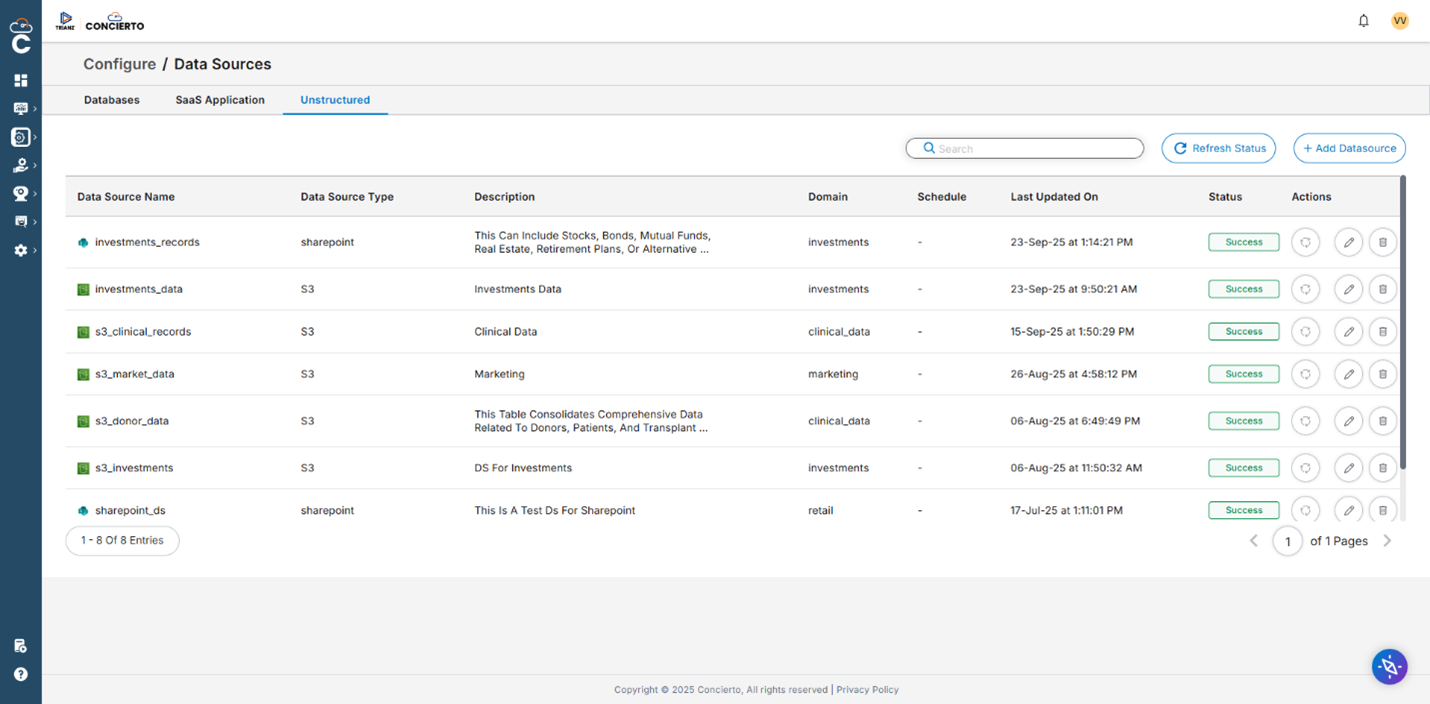Expand the chevron beside the webcam sidebar icon
The height and width of the screenshot is (704, 1430).
pyautogui.click(x=37, y=193)
